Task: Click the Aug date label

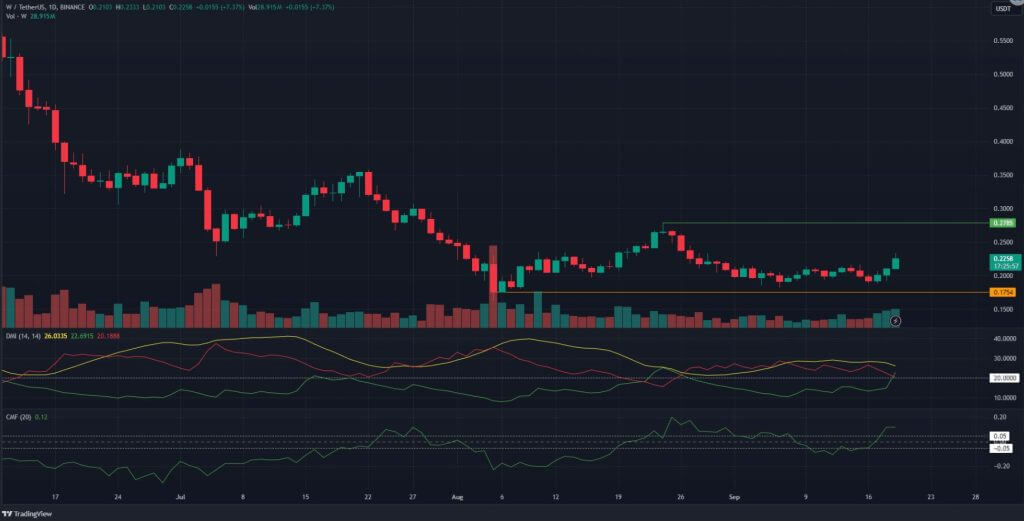Action: point(457,497)
